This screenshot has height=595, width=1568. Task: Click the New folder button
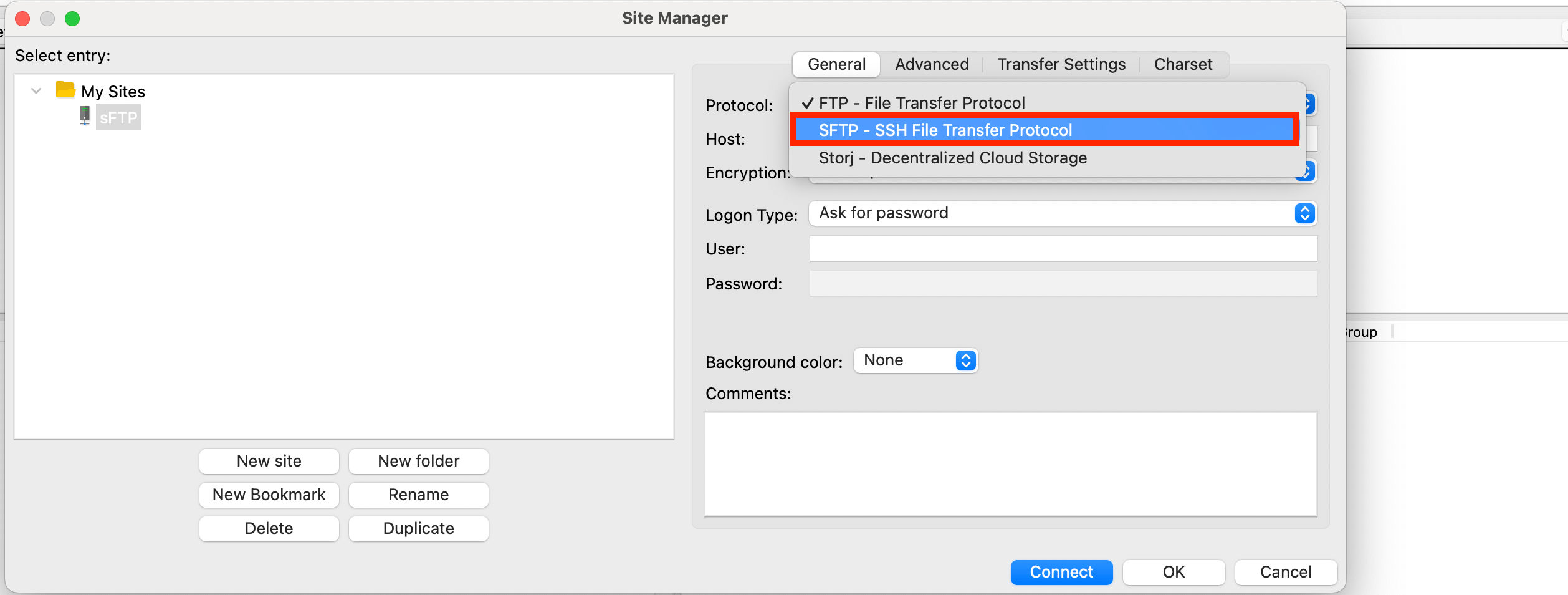tap(419, 461)
